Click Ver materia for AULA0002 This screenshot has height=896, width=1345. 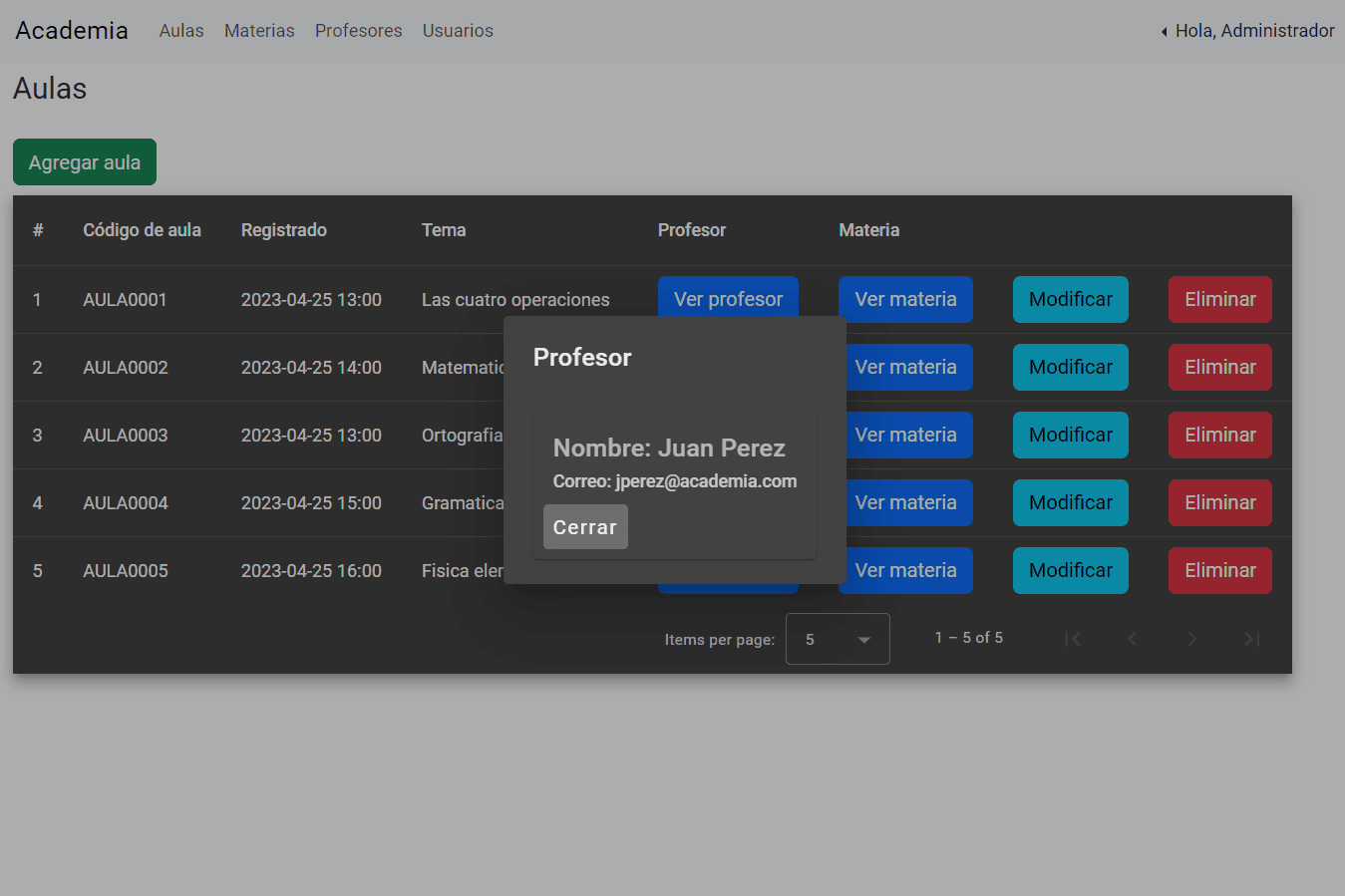pos(909,367)
